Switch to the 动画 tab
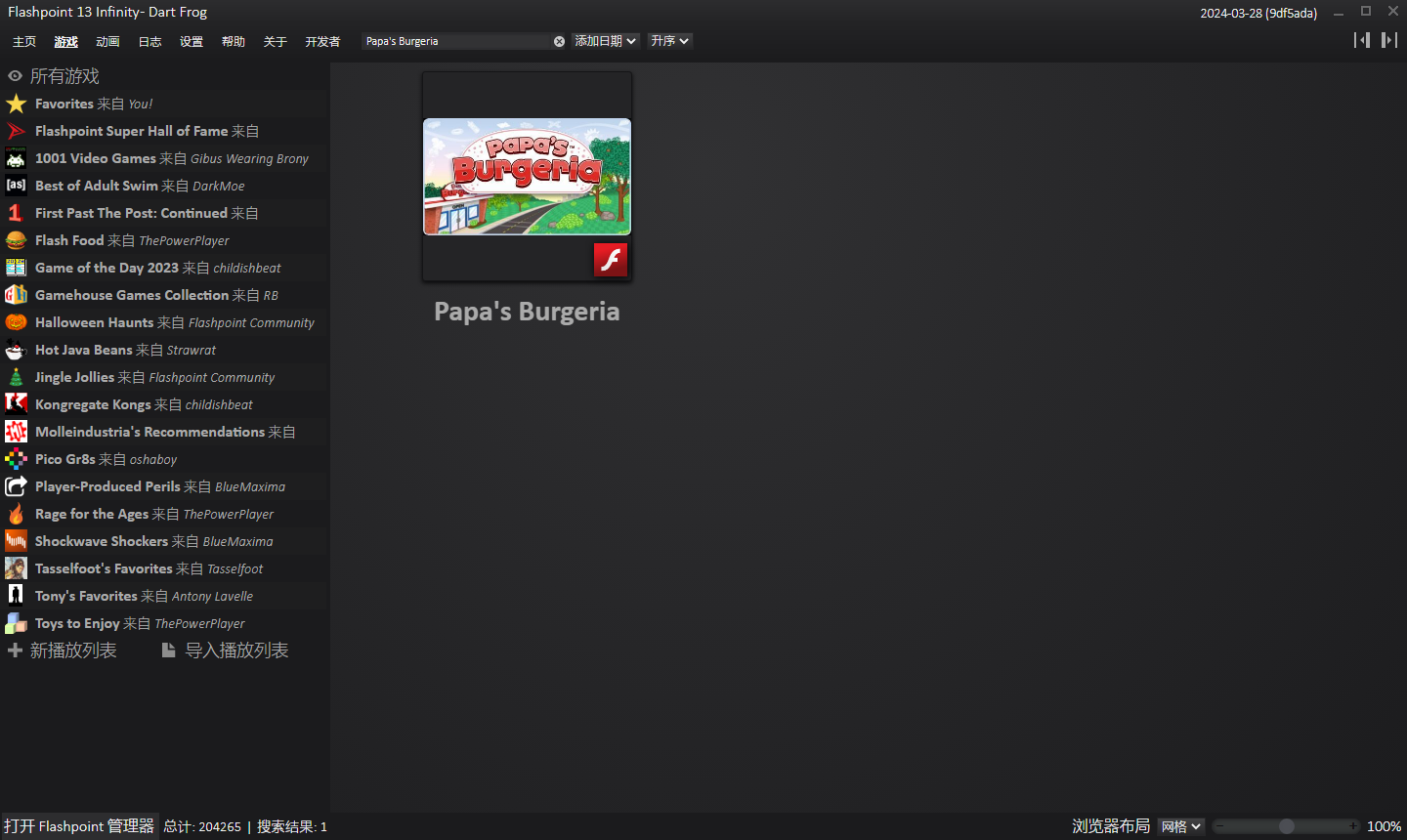 107,42
